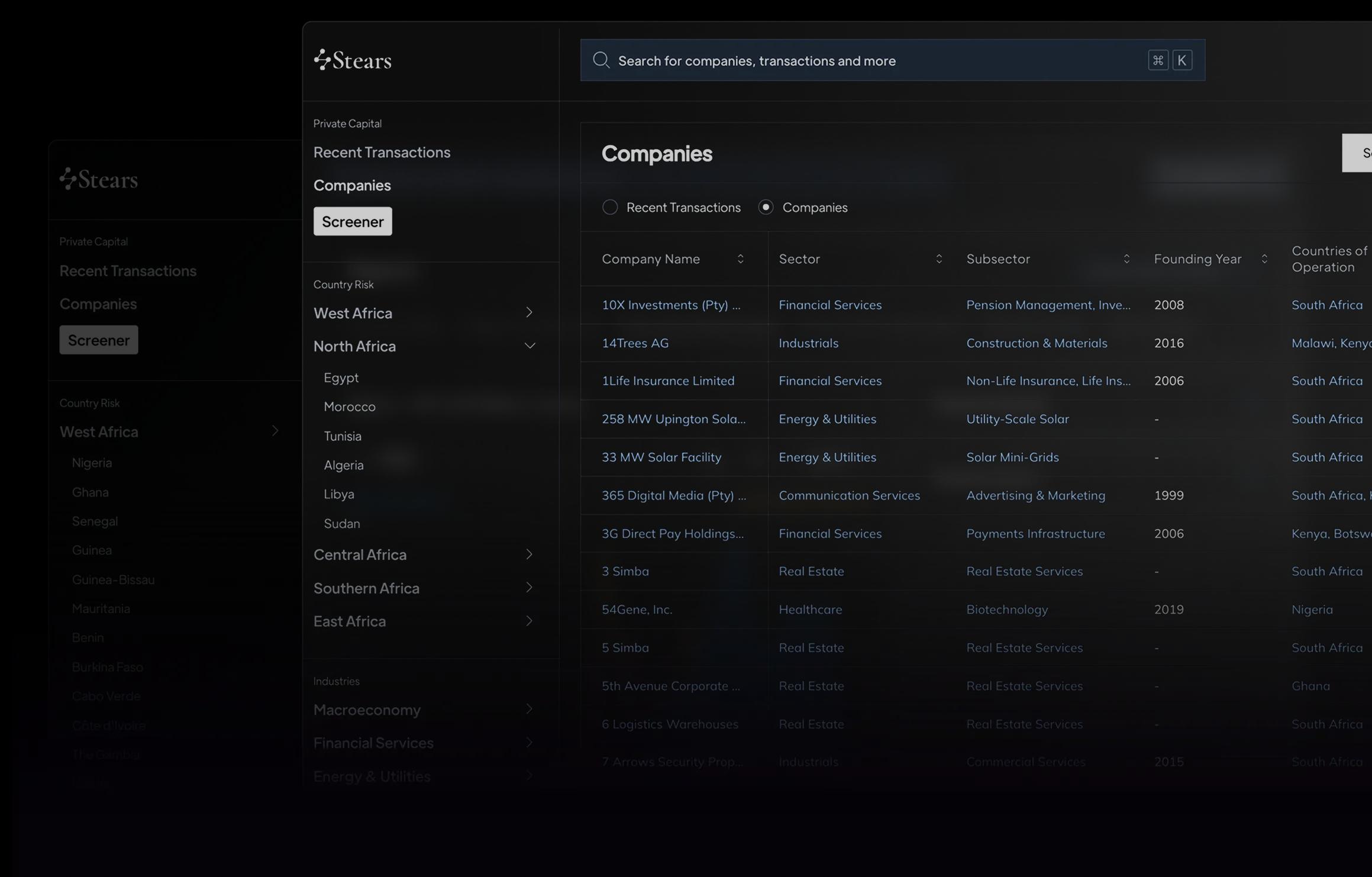Sort by Company Name column arrows

(740, 259)
